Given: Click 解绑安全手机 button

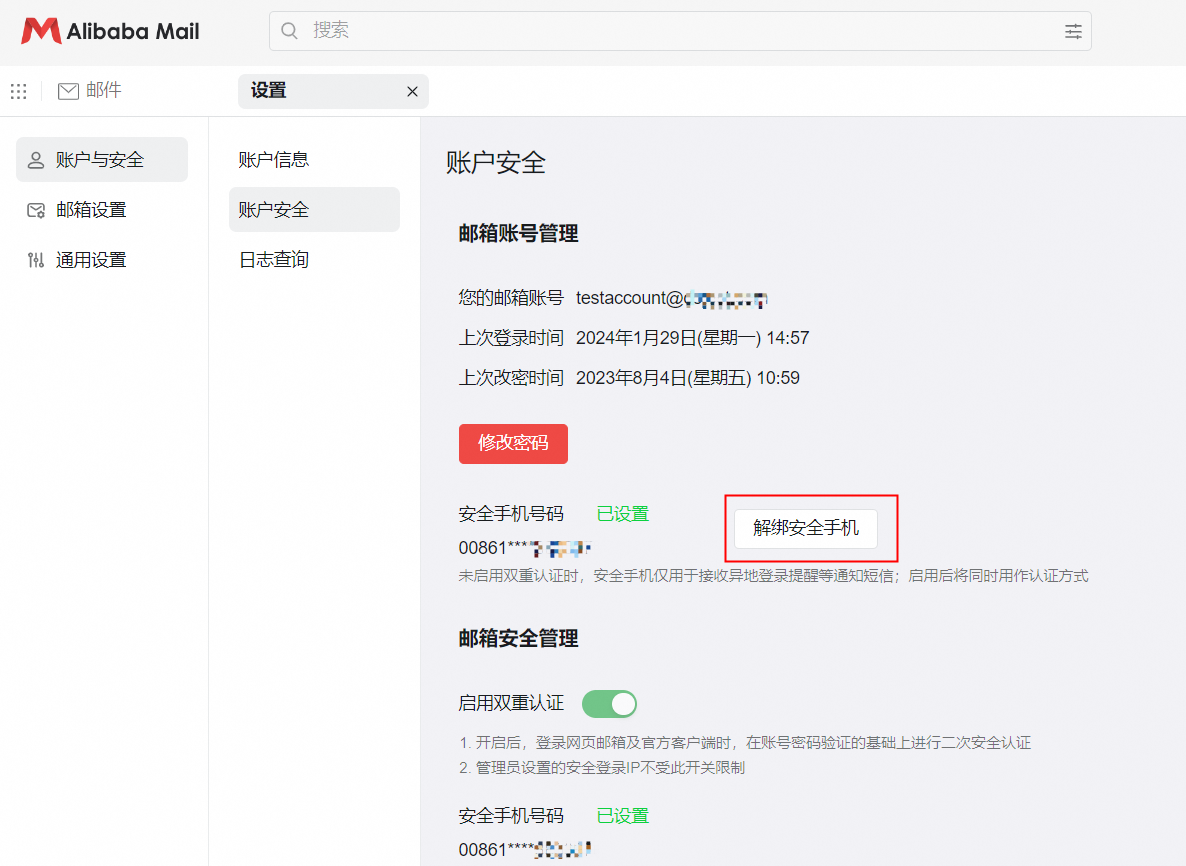Looking at the screenshot, I should (806, 528).
